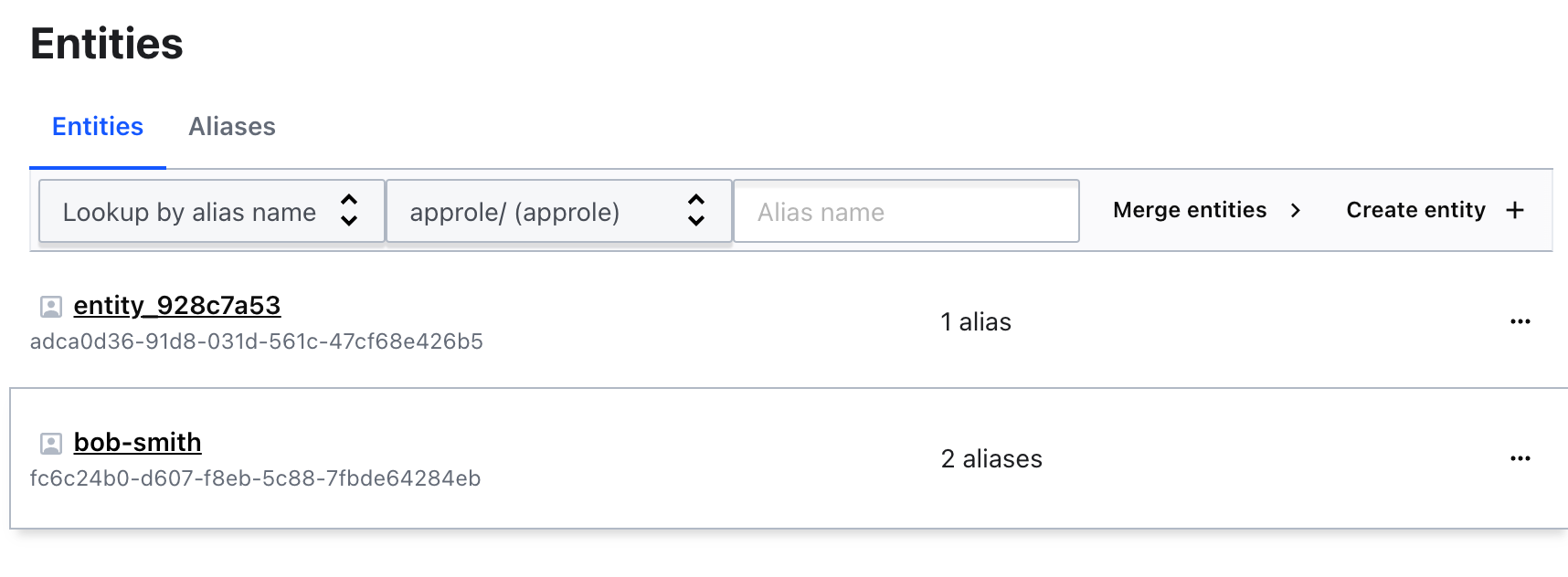Viewport: 1568px width, 577px height.
Task: Click the up-down arrows on the lookup dropdown
Action: [x=349, y=211]
